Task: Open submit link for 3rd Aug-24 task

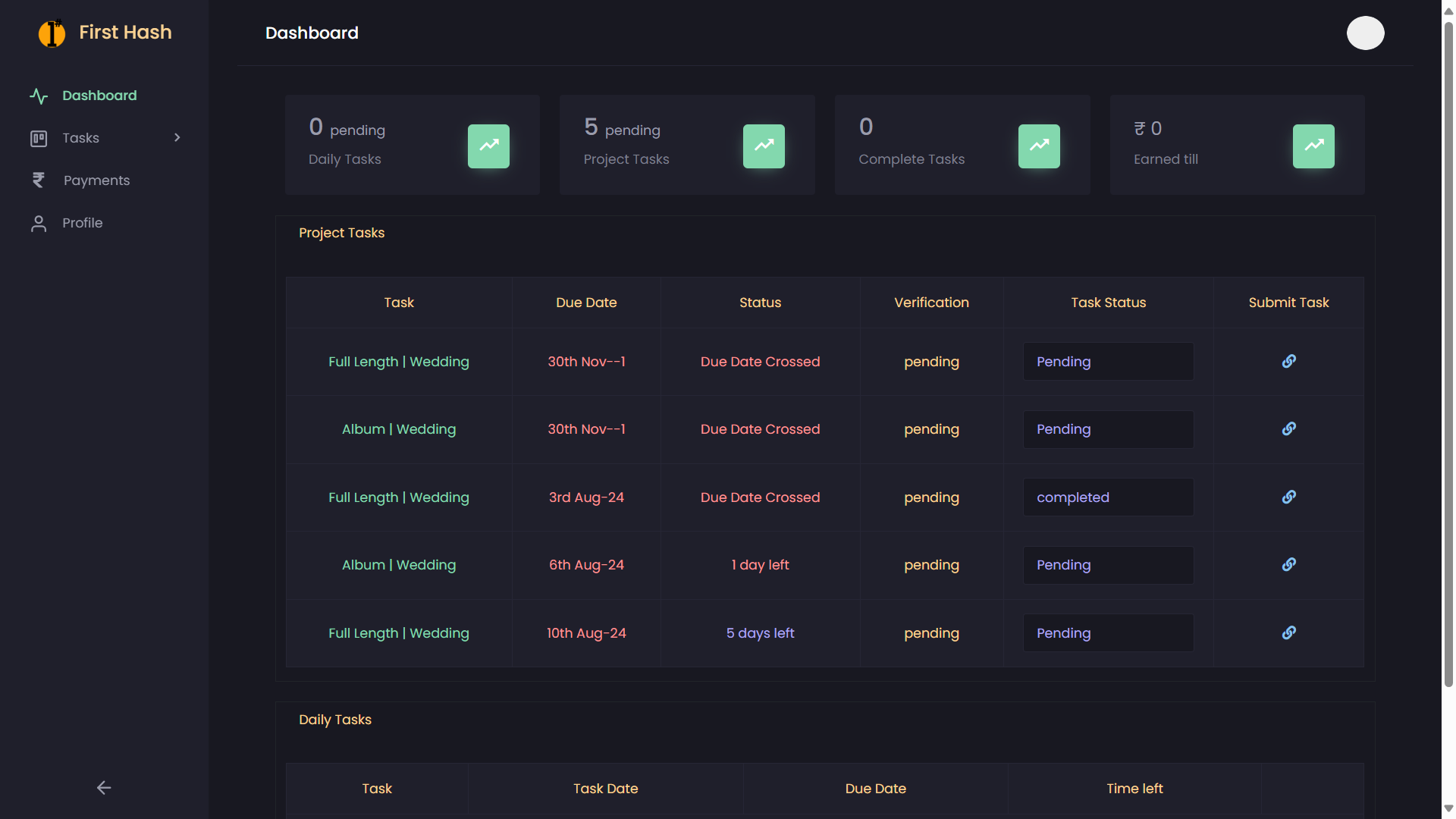Action: (1288, 497)
